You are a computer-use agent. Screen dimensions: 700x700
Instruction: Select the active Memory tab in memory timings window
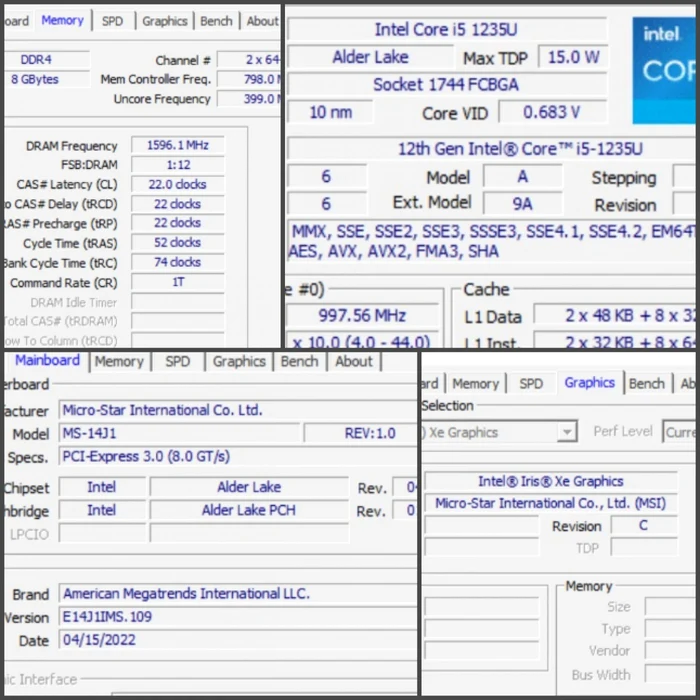pyautogui.click(x=62, y=21)
